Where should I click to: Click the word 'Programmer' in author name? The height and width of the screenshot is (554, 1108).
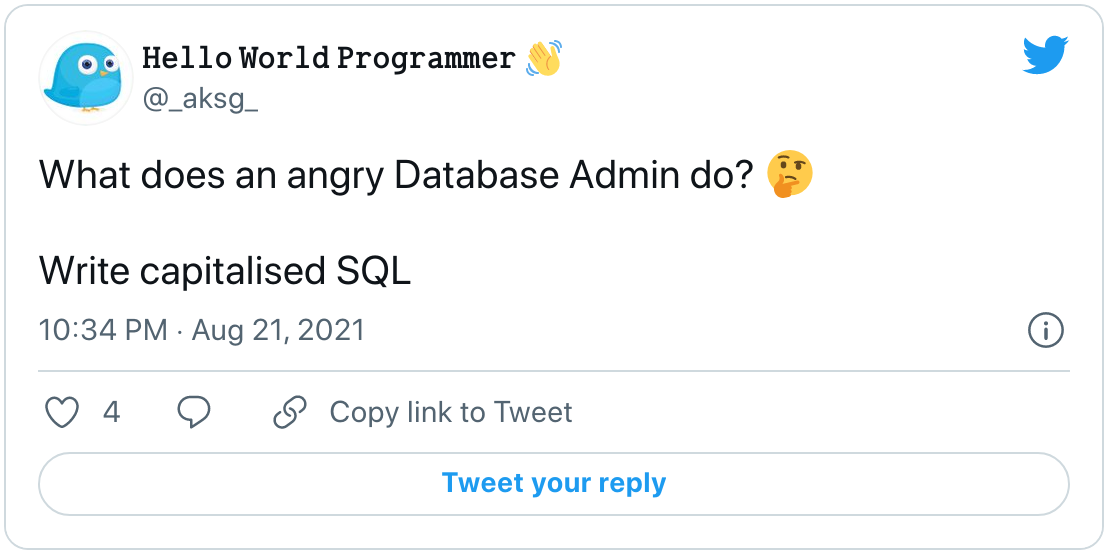coord(425,59)
